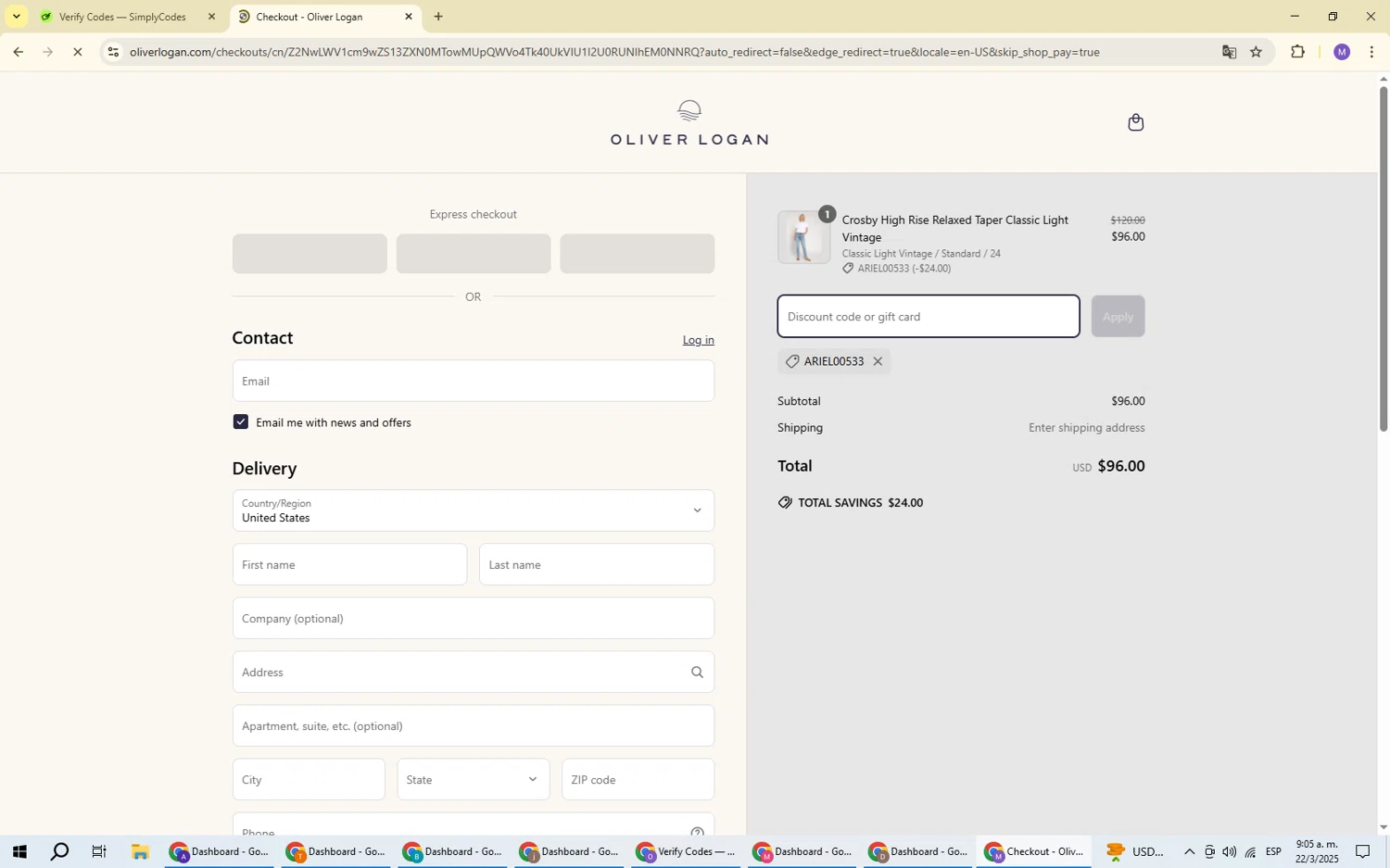Click the Enter shipping address text

[1087, 428]
